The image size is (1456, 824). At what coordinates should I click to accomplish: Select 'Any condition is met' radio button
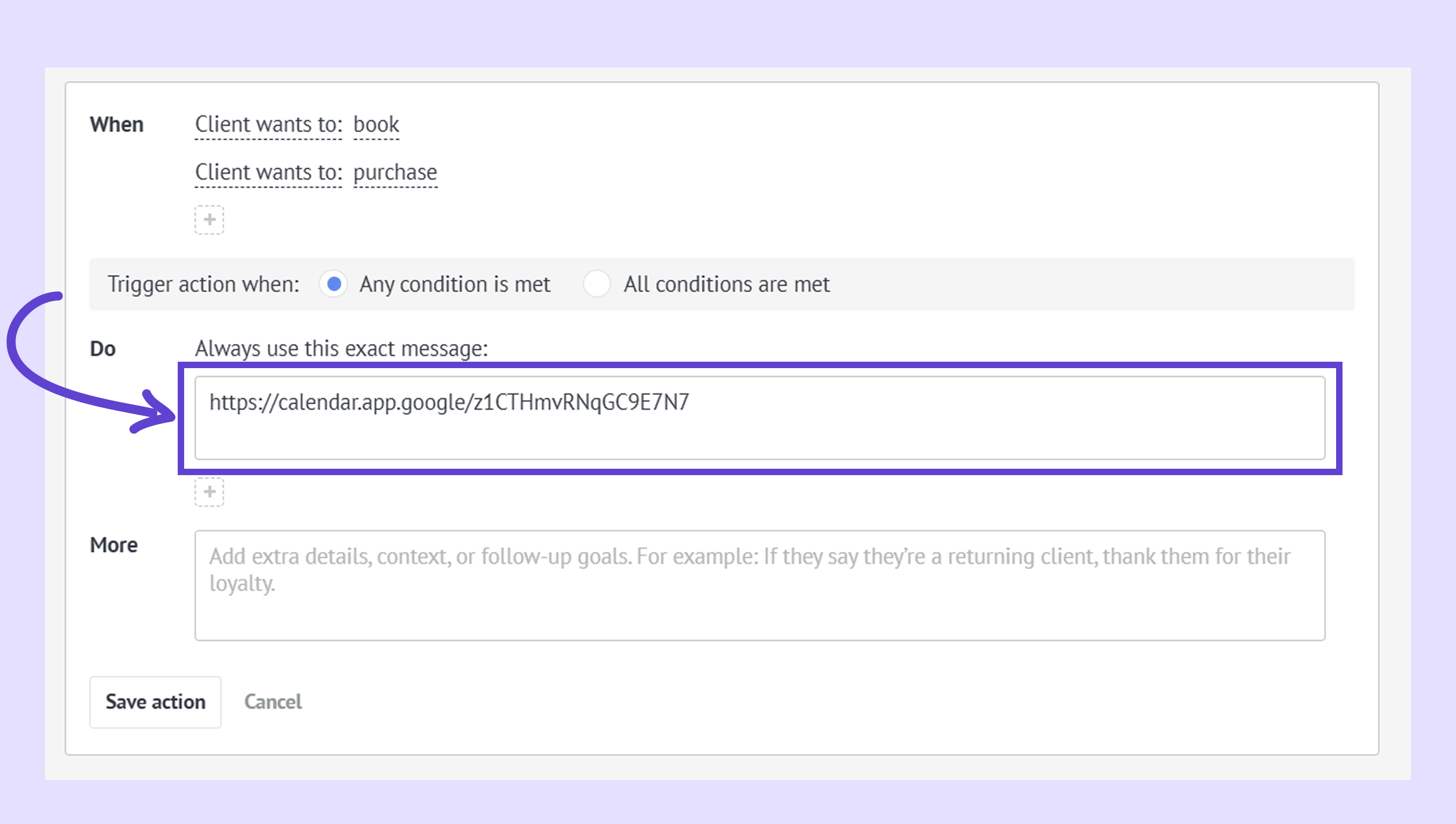pos(333,284)
